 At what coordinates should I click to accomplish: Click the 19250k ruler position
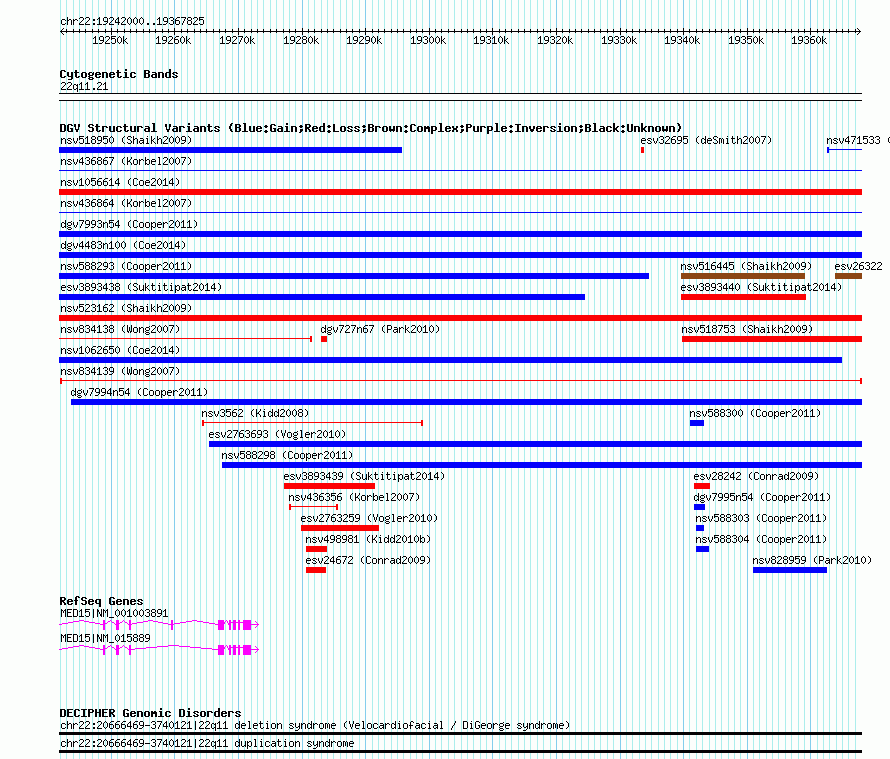pyautogui.click(x=110, y=40)
